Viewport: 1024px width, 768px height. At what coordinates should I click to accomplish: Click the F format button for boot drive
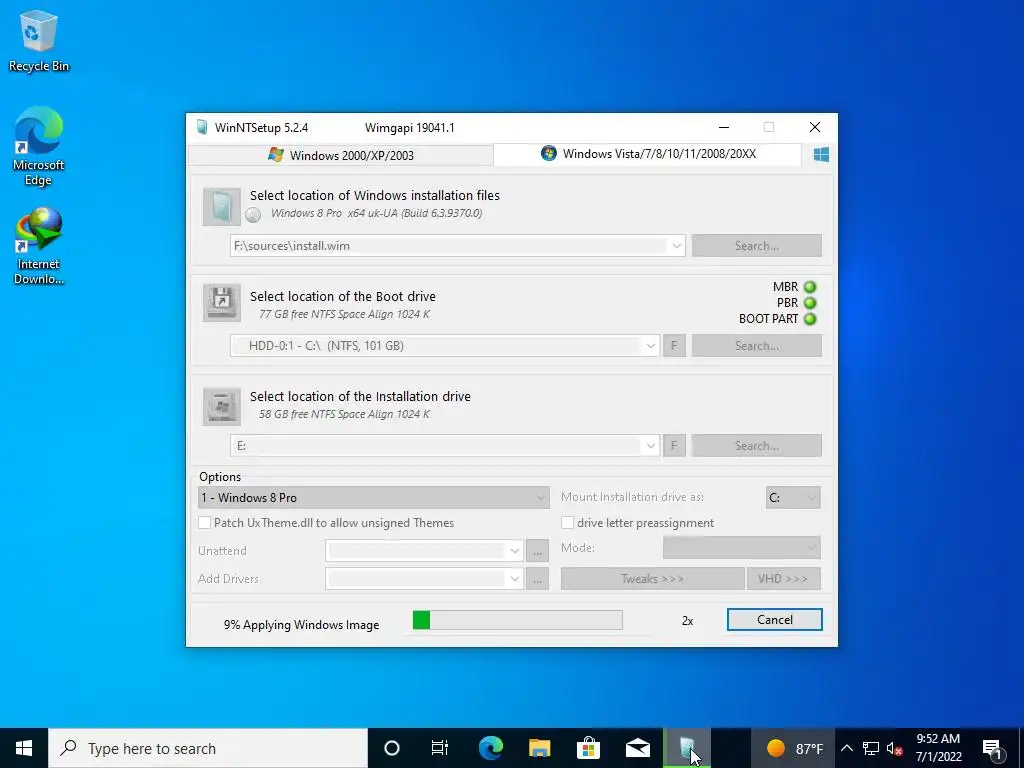674,346
